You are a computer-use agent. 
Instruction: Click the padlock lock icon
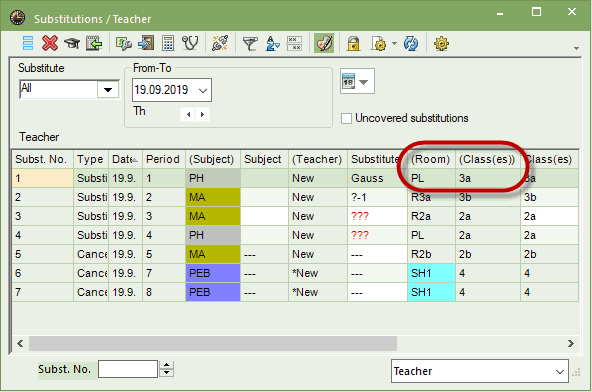(353, 43)
